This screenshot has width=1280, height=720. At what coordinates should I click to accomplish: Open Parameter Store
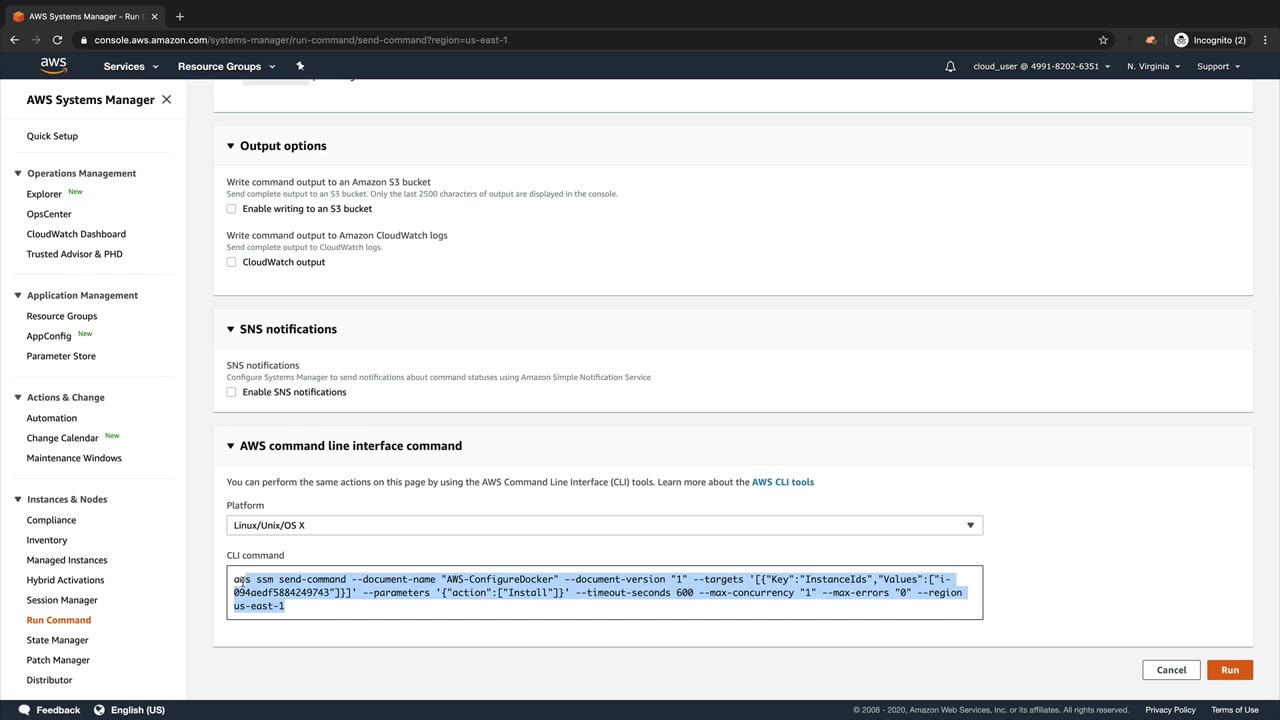click(x=61, y=356)
